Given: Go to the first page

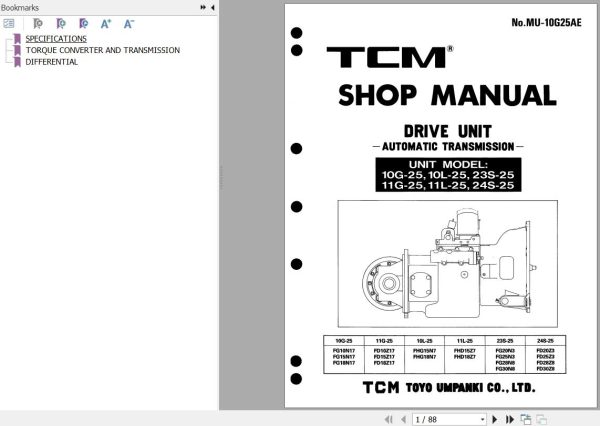Looking at the screenshot, I should [x=389, y=419].
